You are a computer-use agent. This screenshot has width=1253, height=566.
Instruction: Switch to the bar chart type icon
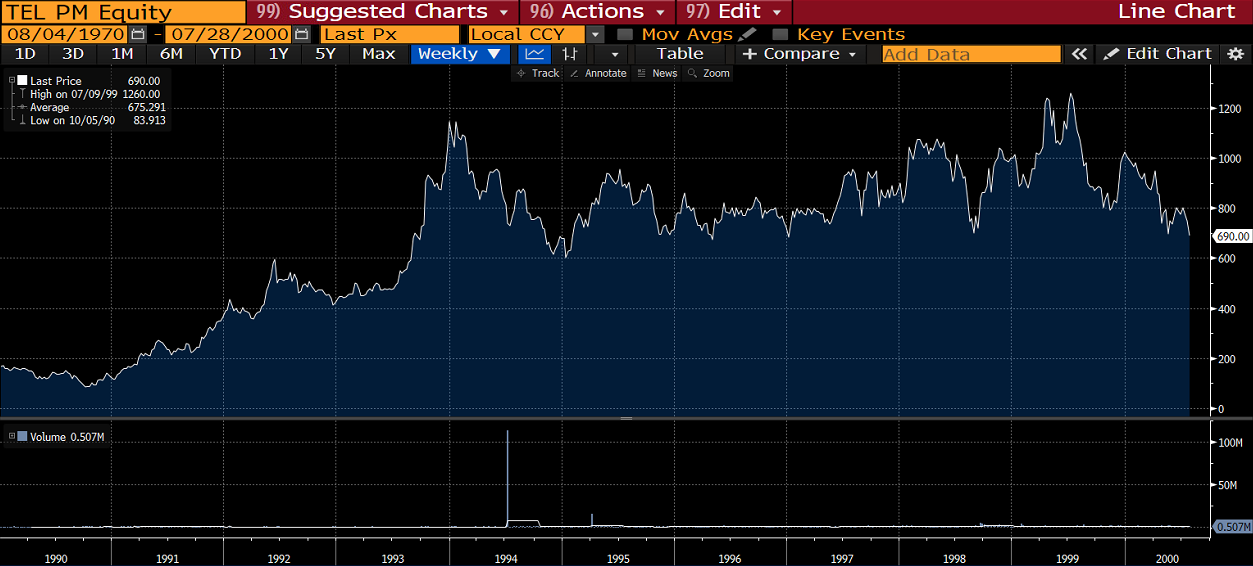[569, 54]
